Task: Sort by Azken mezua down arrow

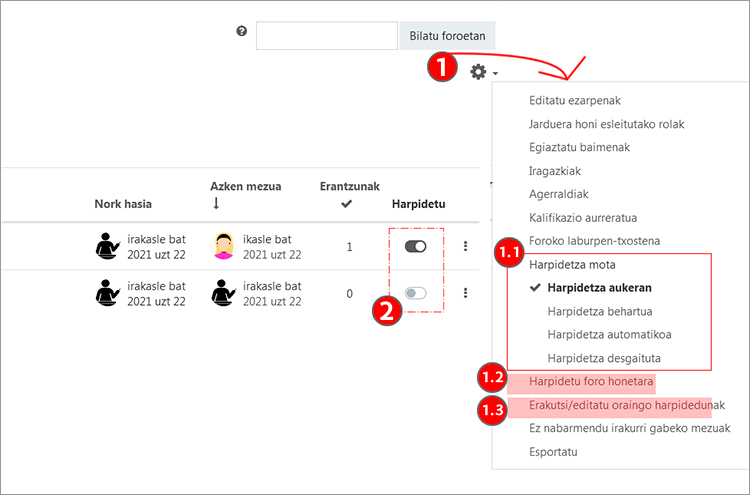Action: (215, 204)
